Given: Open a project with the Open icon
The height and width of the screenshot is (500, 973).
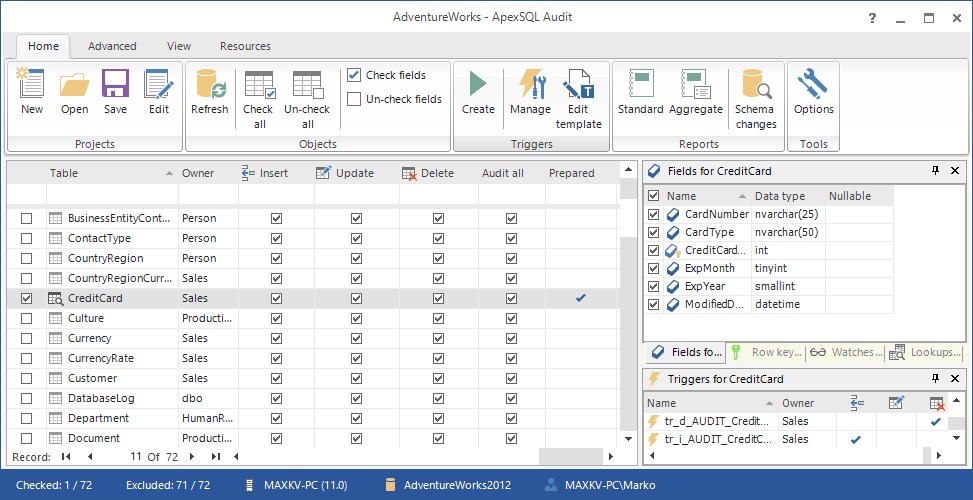Looking at the screenshot, I should point(74,92).
